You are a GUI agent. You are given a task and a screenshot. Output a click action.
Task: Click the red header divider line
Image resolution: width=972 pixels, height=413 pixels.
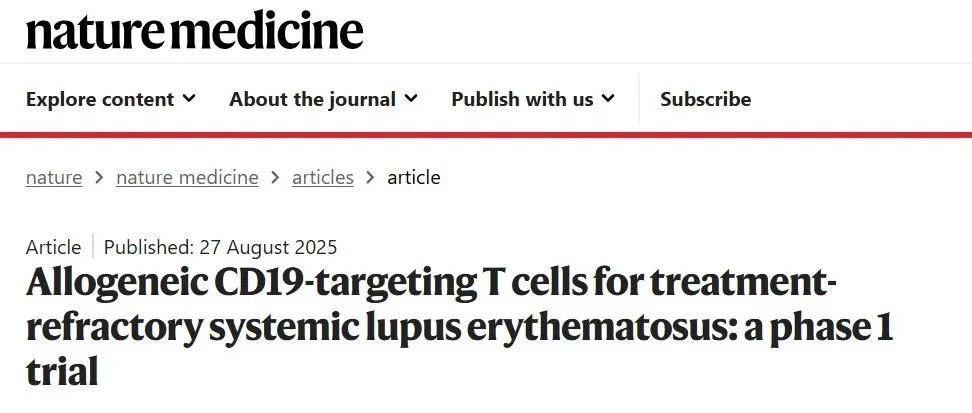pos(486,135)
